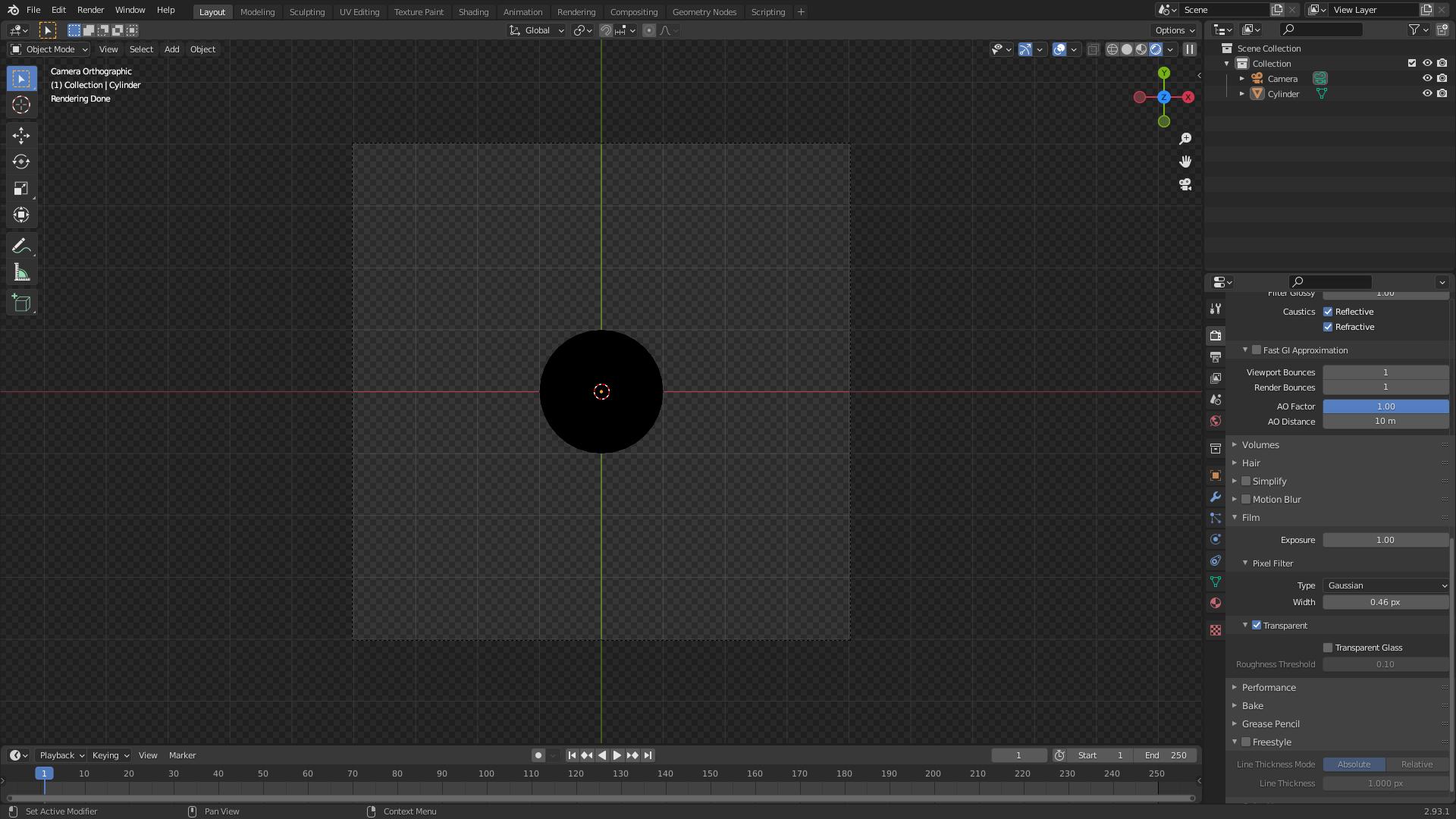Image resolution: width=1456 pixels, height=819 pixels.
Task: Open the Window menu
Action: (129, 10)
